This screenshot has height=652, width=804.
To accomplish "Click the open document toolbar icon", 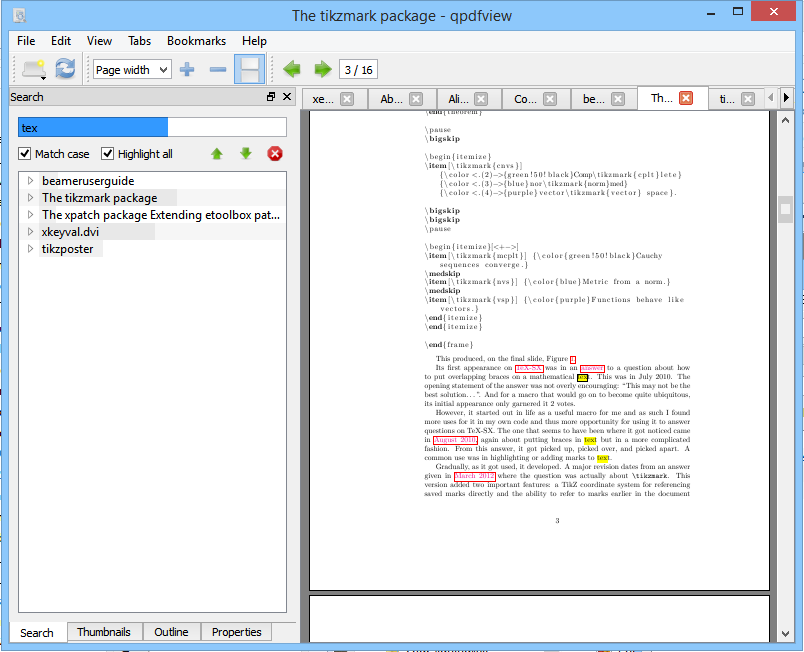I will point(32,69).
